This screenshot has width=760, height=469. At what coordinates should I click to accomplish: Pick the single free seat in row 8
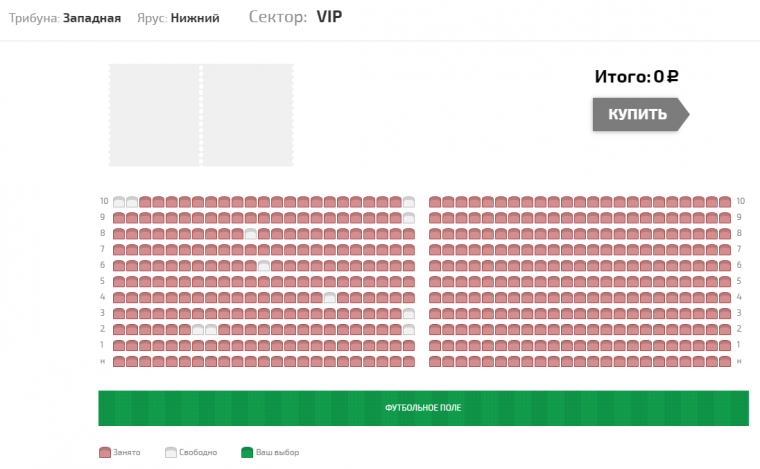coord(251,234)
